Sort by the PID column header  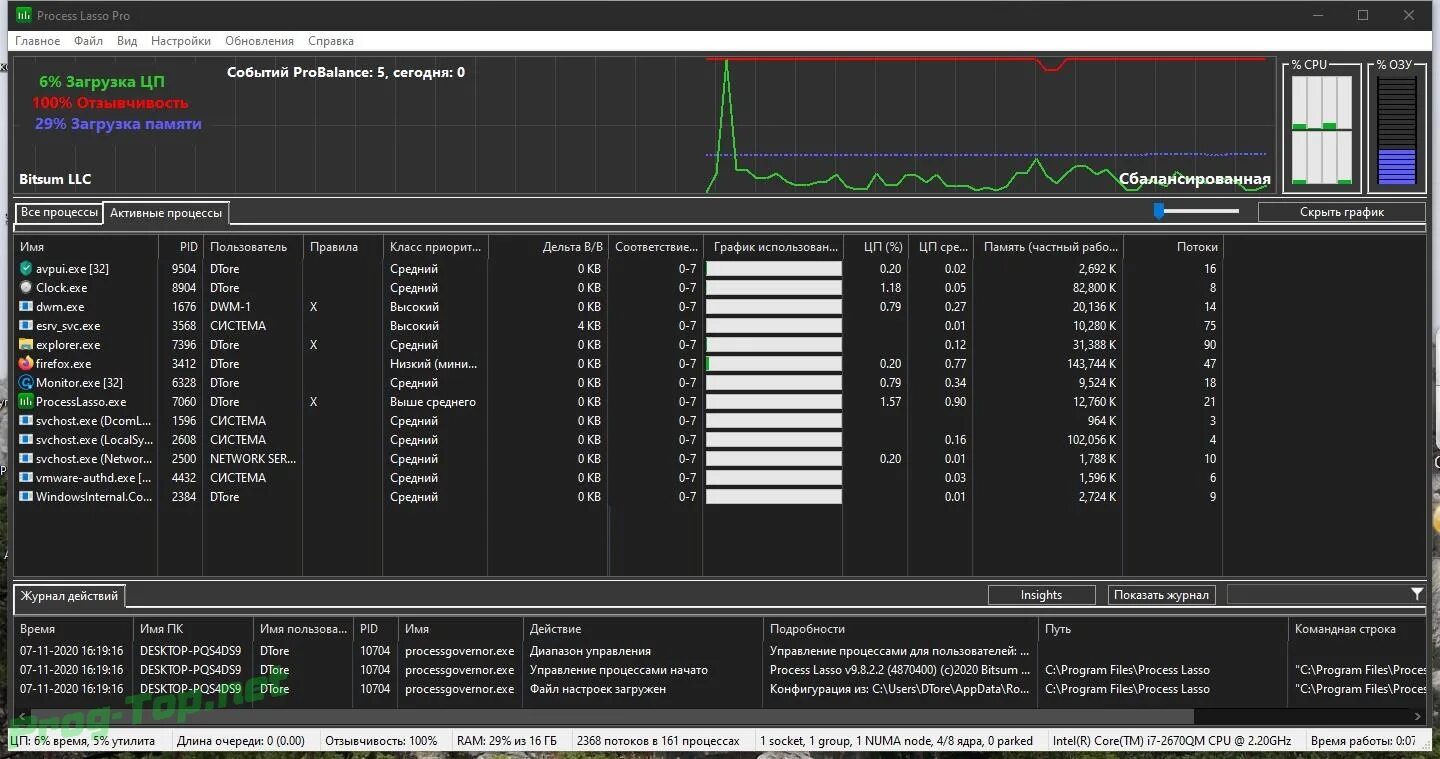(181, 246)
